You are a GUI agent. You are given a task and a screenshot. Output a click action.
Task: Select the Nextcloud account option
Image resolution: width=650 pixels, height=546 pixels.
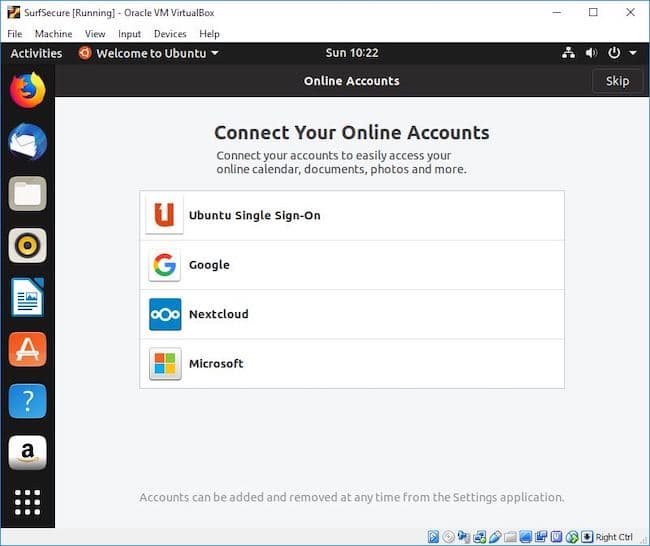[x=352, y=314]
